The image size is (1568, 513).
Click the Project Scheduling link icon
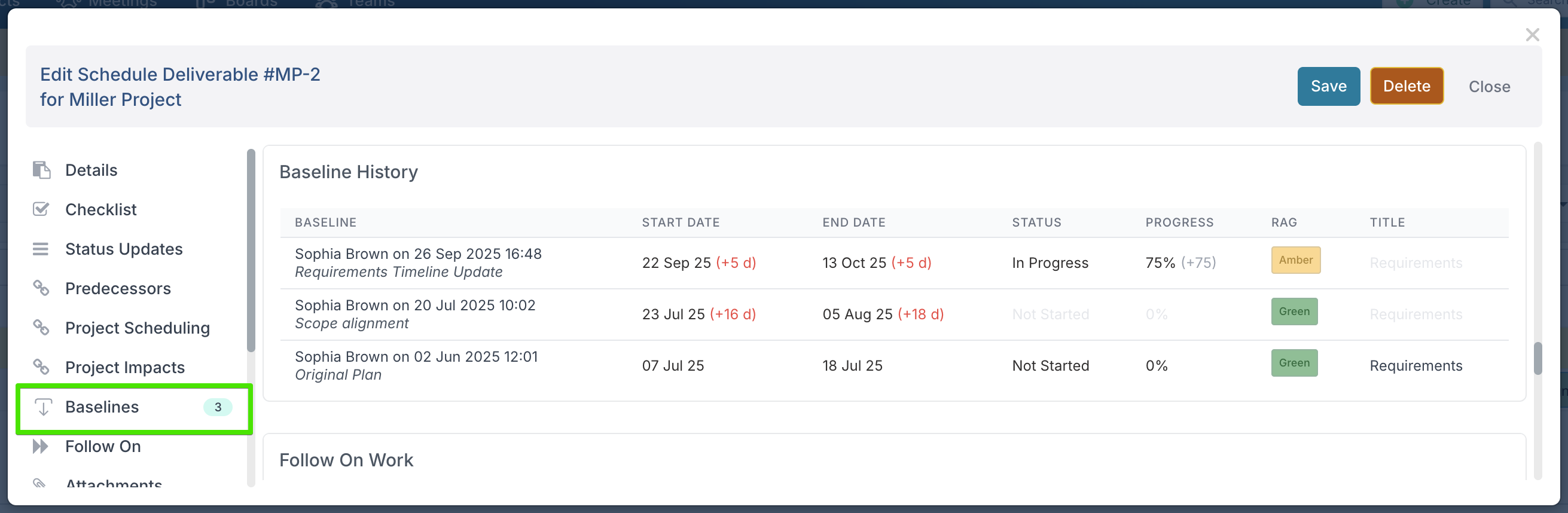point(41,328)
